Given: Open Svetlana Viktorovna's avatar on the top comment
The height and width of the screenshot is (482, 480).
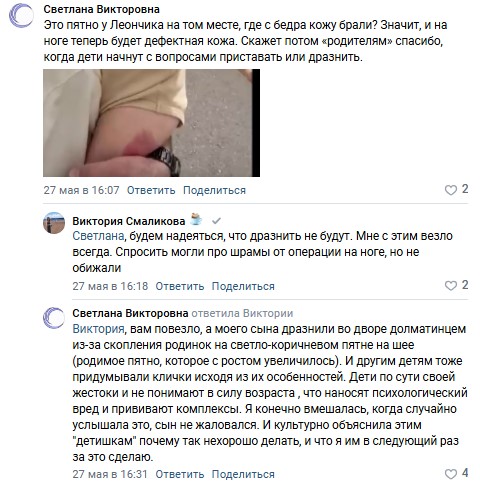Looking at the screenshot, I should [x=21, y=15].
